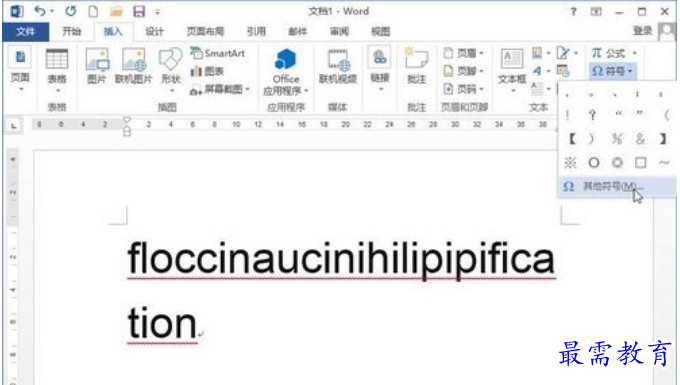The image size is (680, 385).
Task: Switch to the 视图 (View) tab
Action: (x=380, y=31)
